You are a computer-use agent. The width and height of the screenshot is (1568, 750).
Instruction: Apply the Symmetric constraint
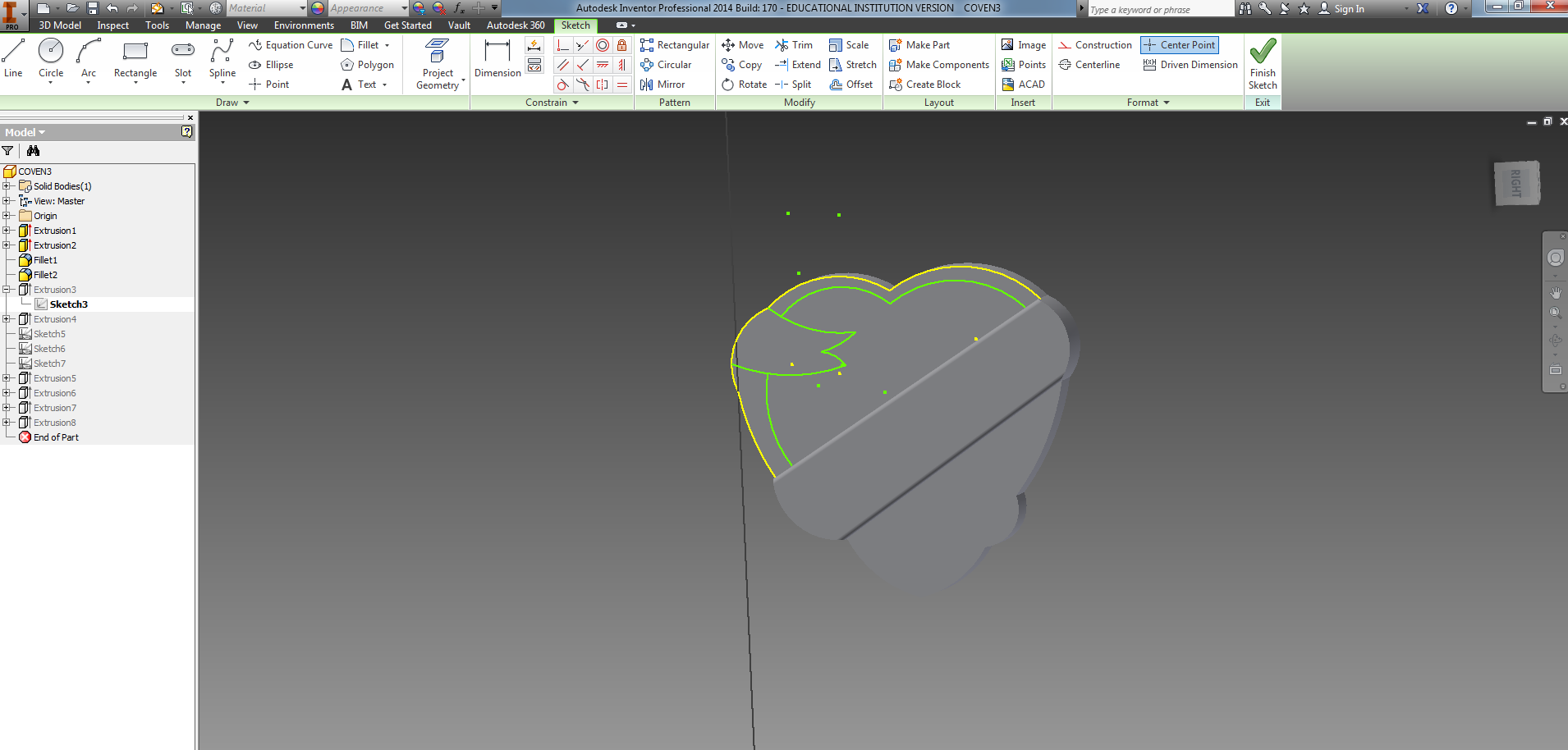[x=603, y=85]
